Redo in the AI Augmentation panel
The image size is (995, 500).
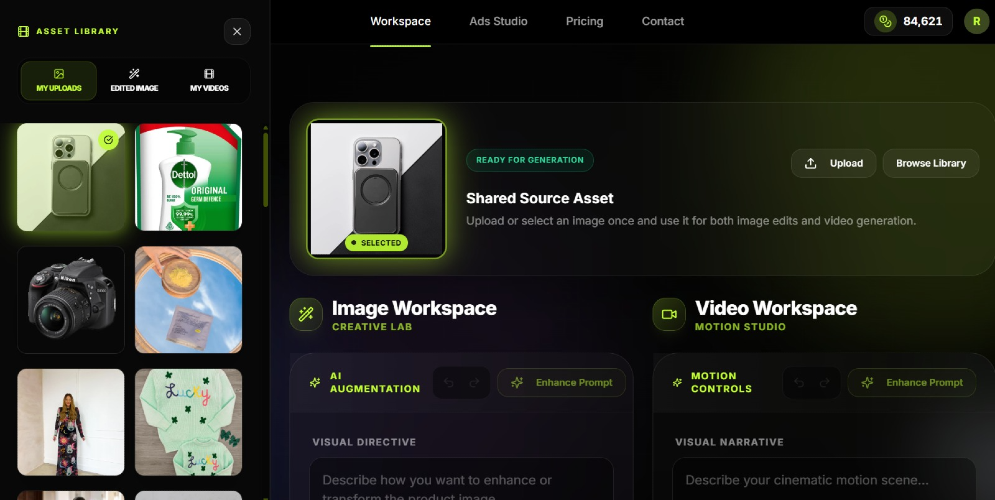(475, 382)
